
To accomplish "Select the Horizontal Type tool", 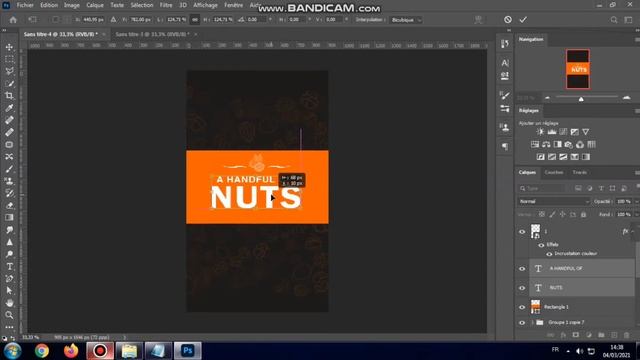I will (9, 267).
